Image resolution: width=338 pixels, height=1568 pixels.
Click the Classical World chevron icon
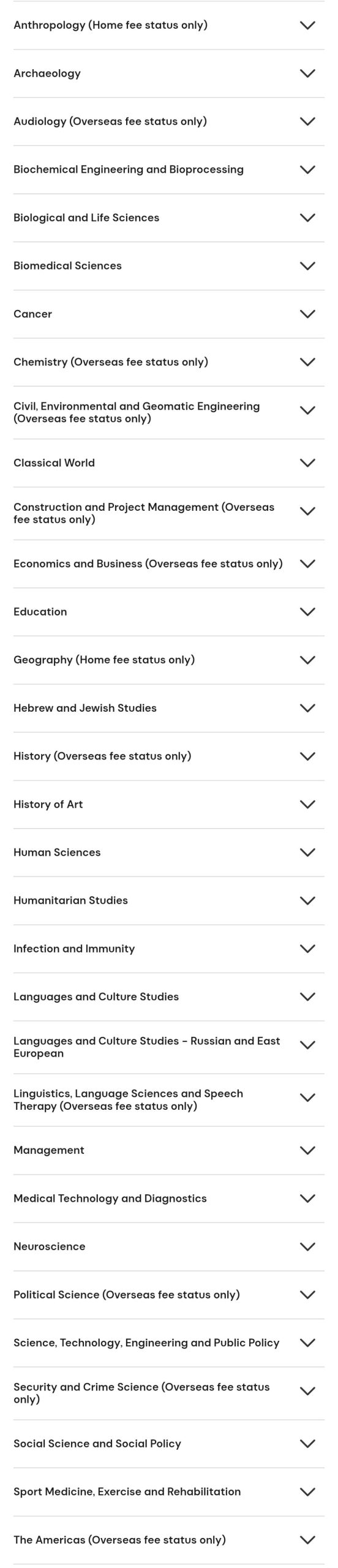307,462
